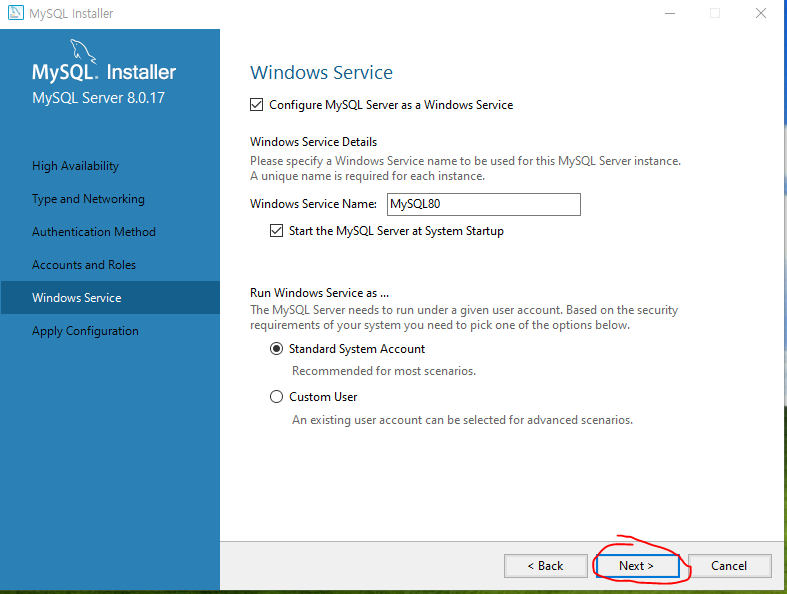
Task: Click the Windows Service page heading
Action: coord(321,73)
